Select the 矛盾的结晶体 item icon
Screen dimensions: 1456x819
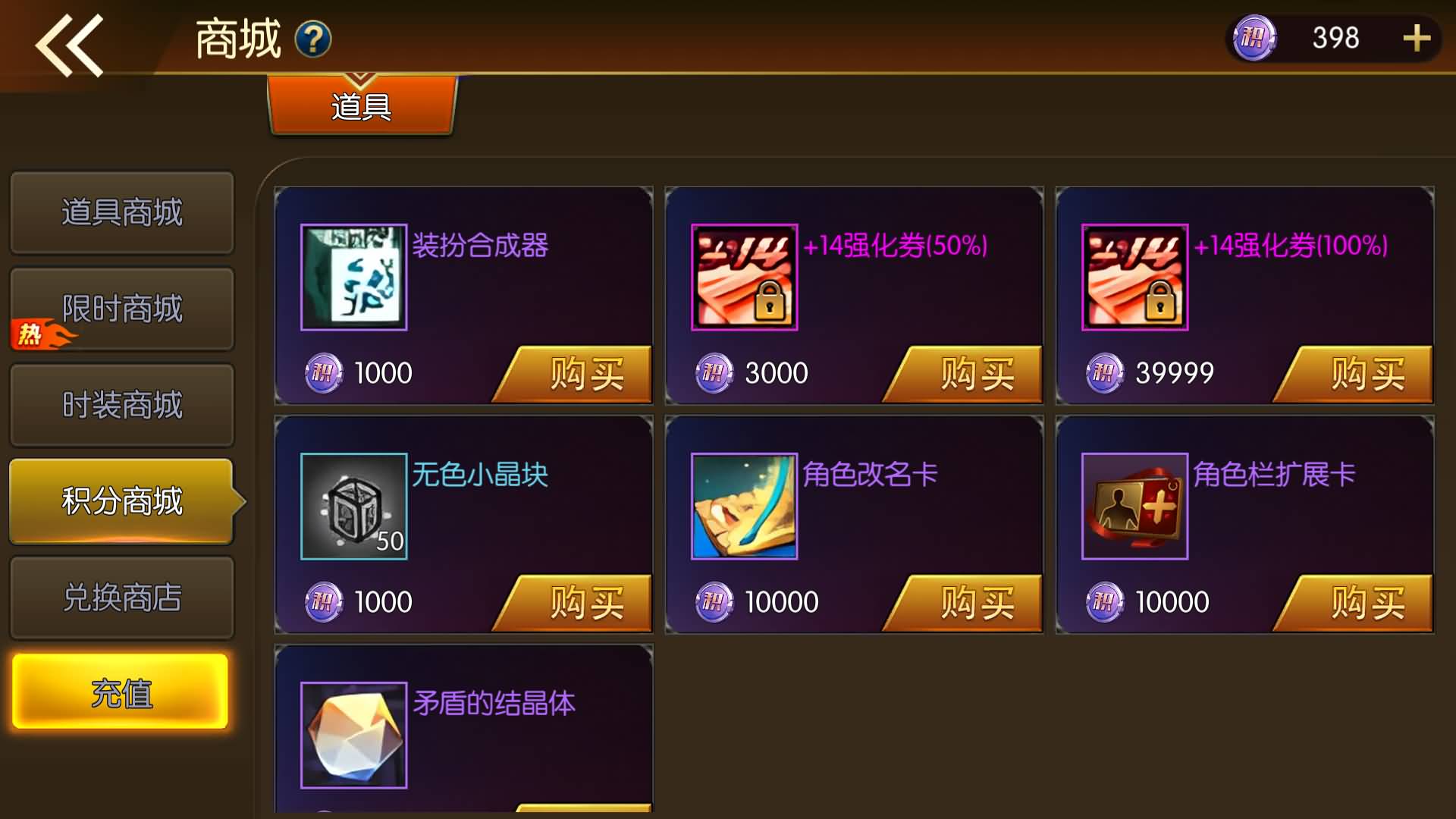coord(354,735)
